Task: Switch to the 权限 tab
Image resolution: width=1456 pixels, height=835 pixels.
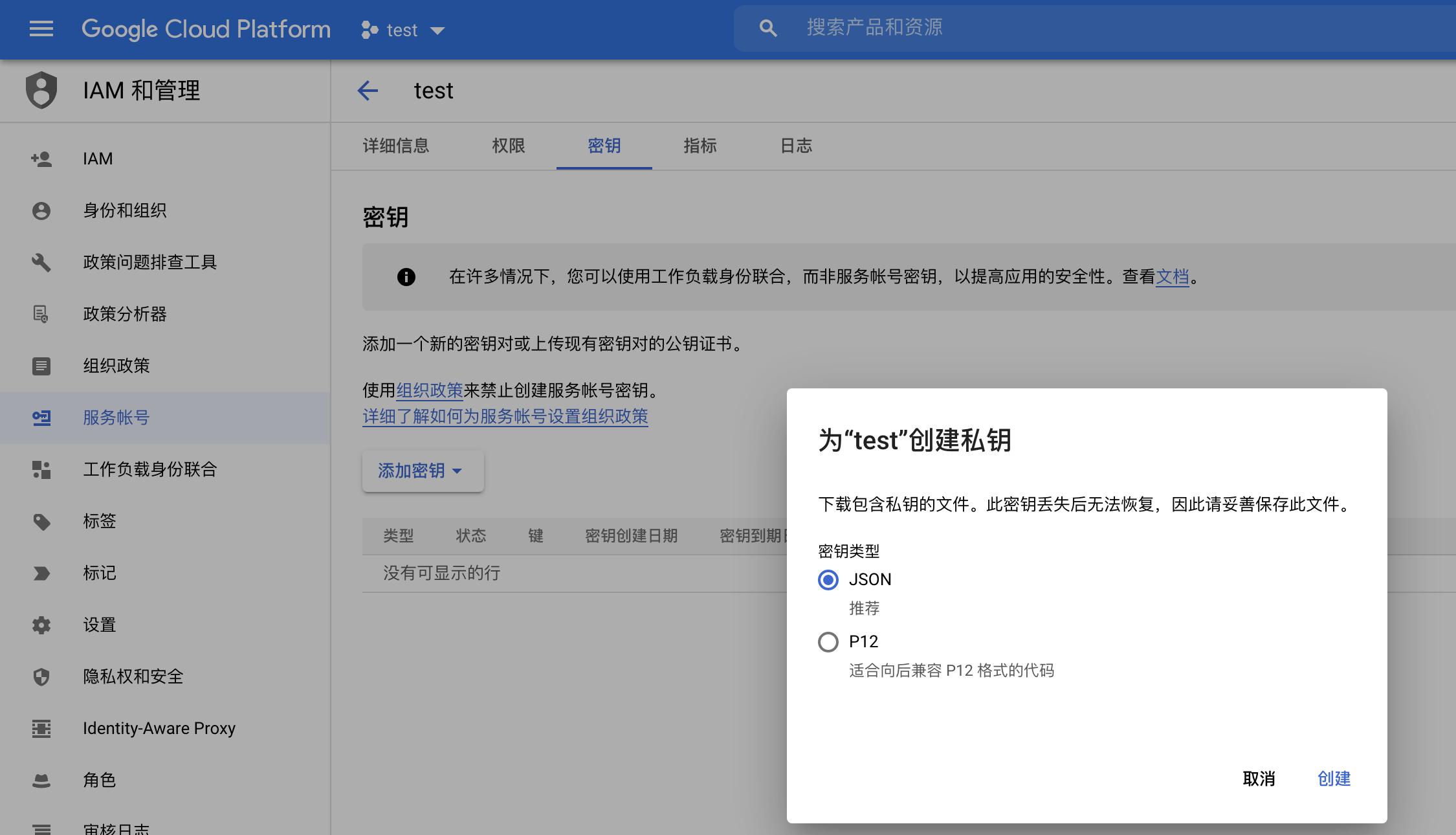Action: pyautogui.click(x=508, y=145)
